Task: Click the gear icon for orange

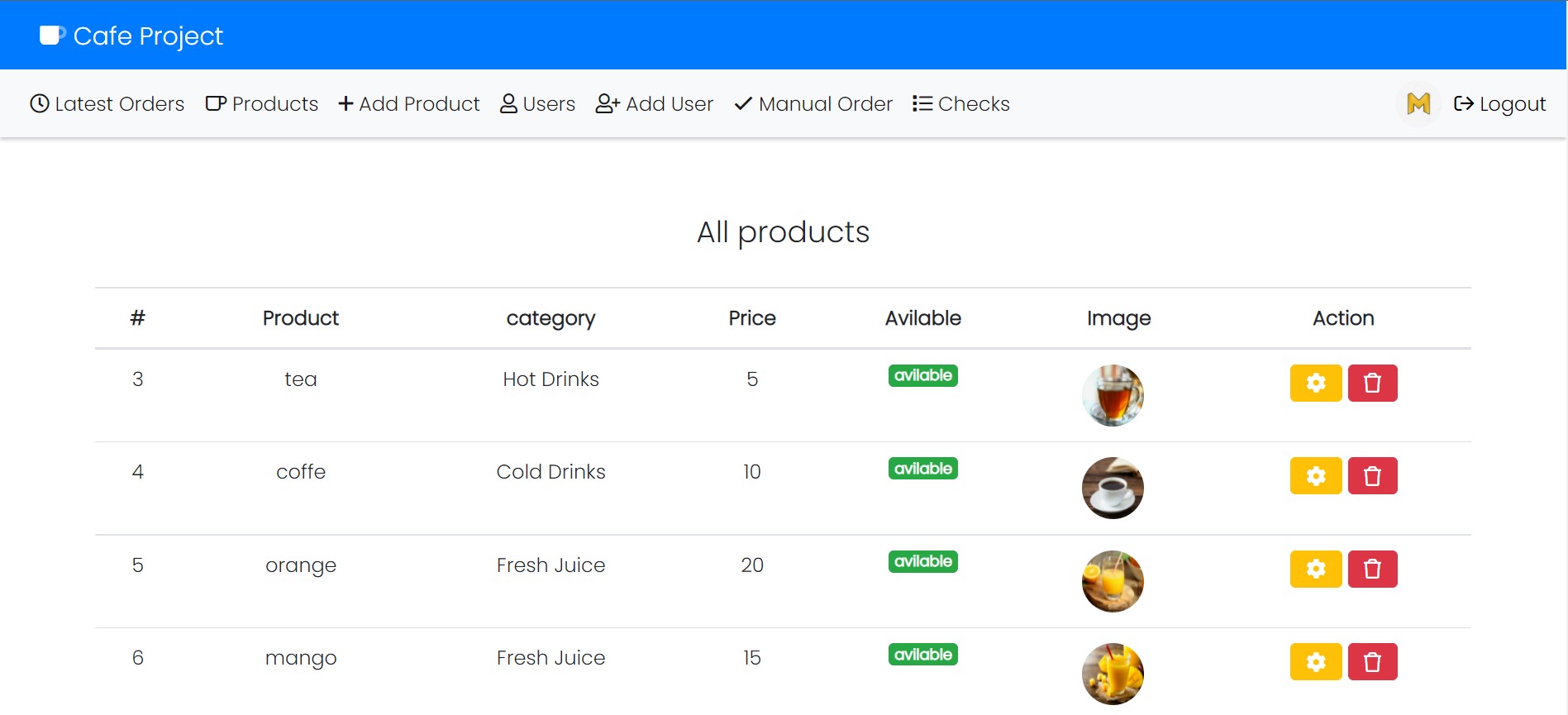Action: (1316, 570)
